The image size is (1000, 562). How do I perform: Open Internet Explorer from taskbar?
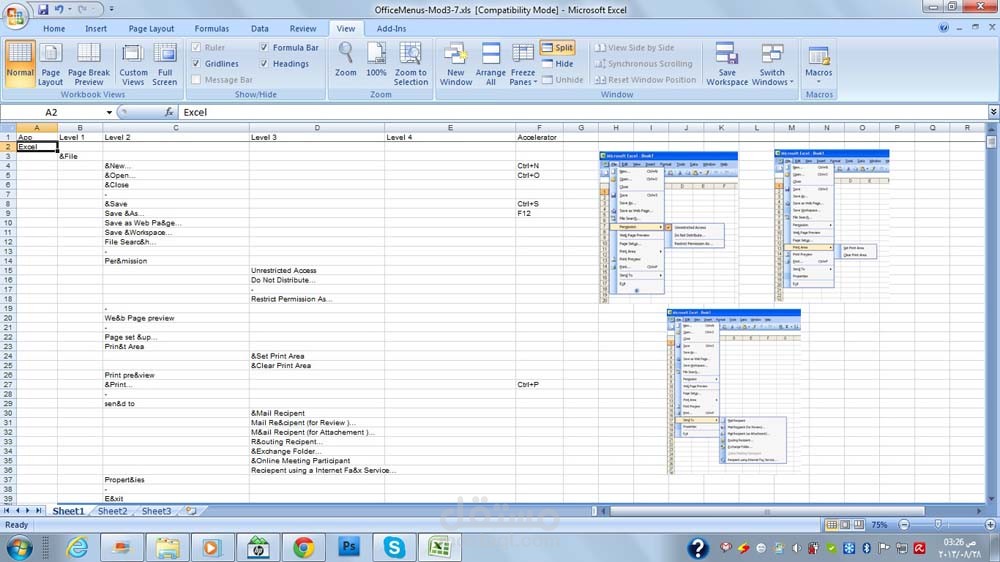click(x=77, y=547)
